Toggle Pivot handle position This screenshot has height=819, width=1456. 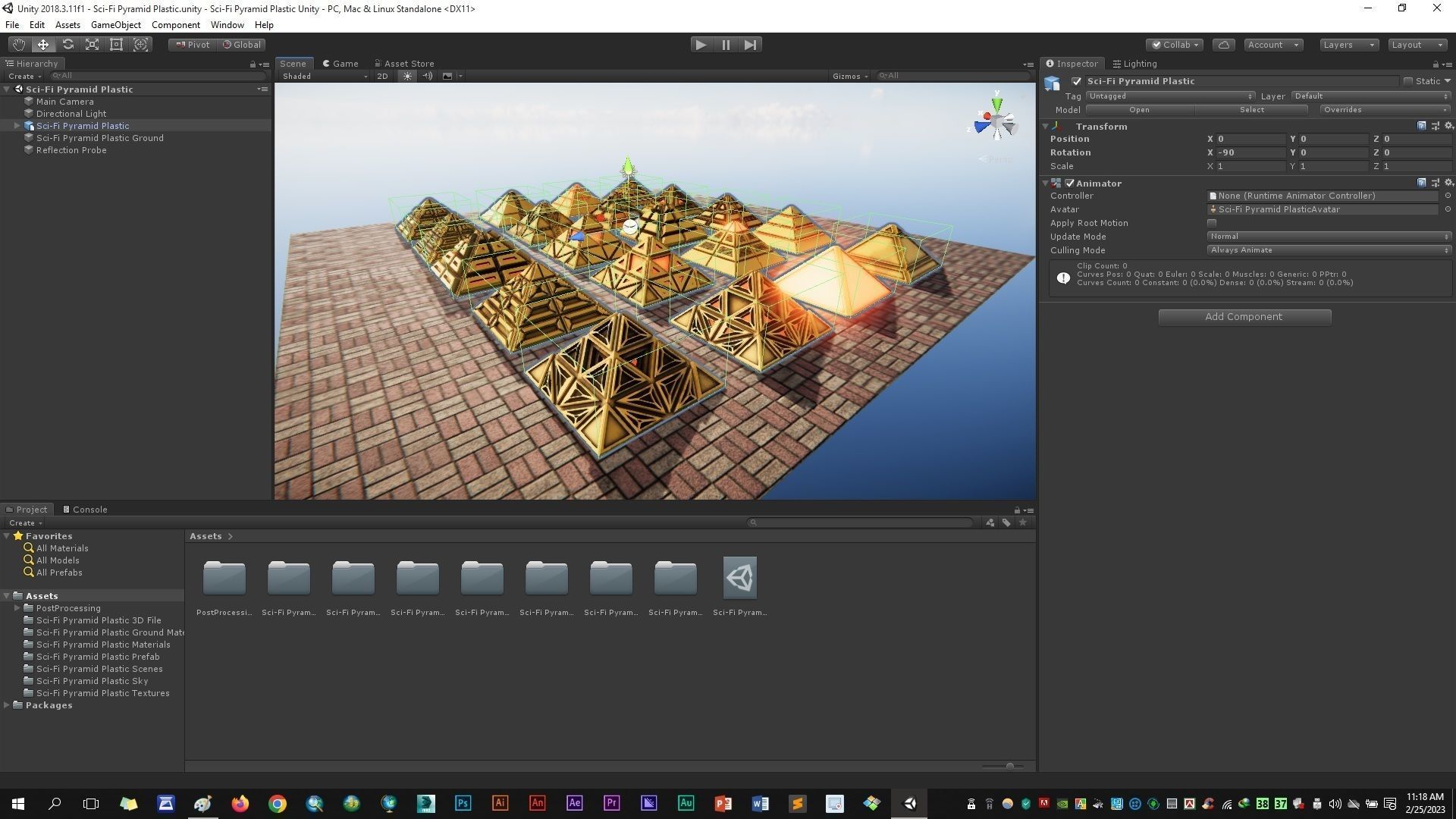[193, 45]
